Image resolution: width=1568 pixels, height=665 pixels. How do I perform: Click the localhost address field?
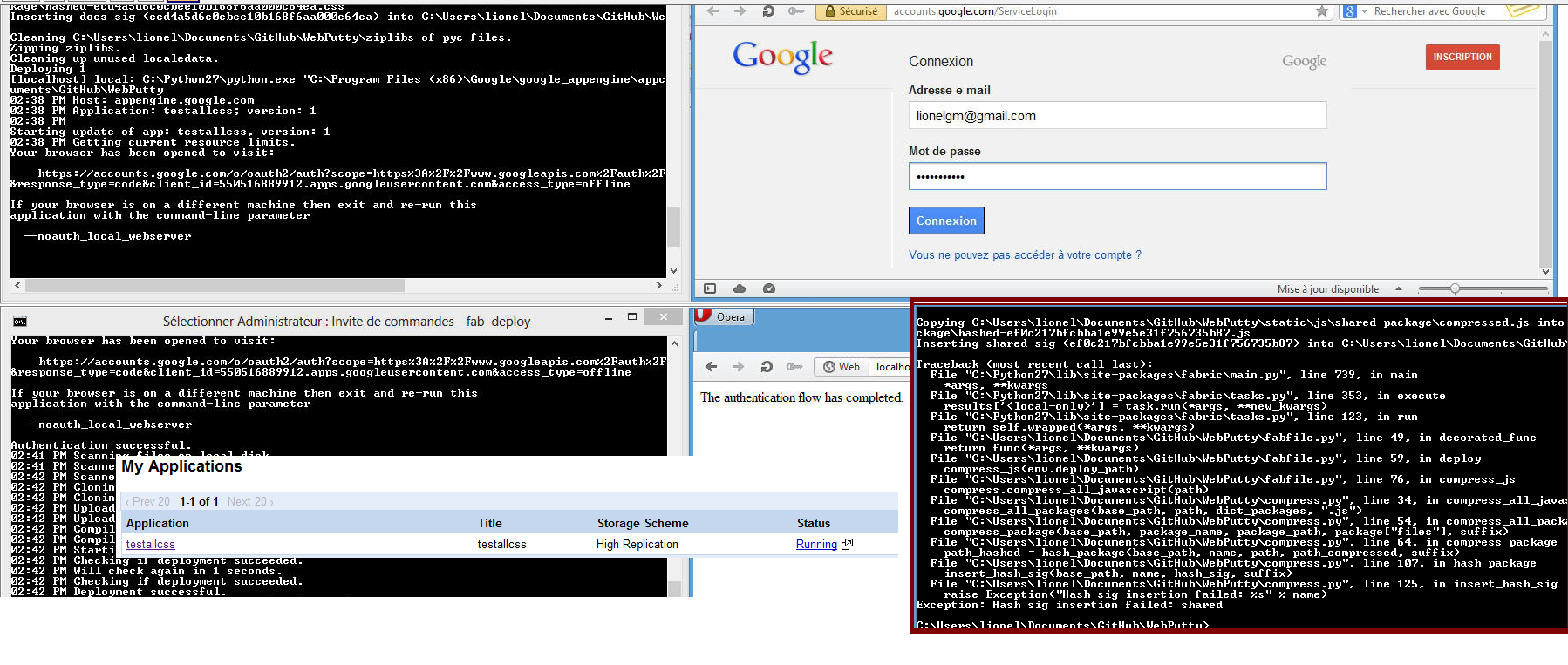click(x=890, y=367)
